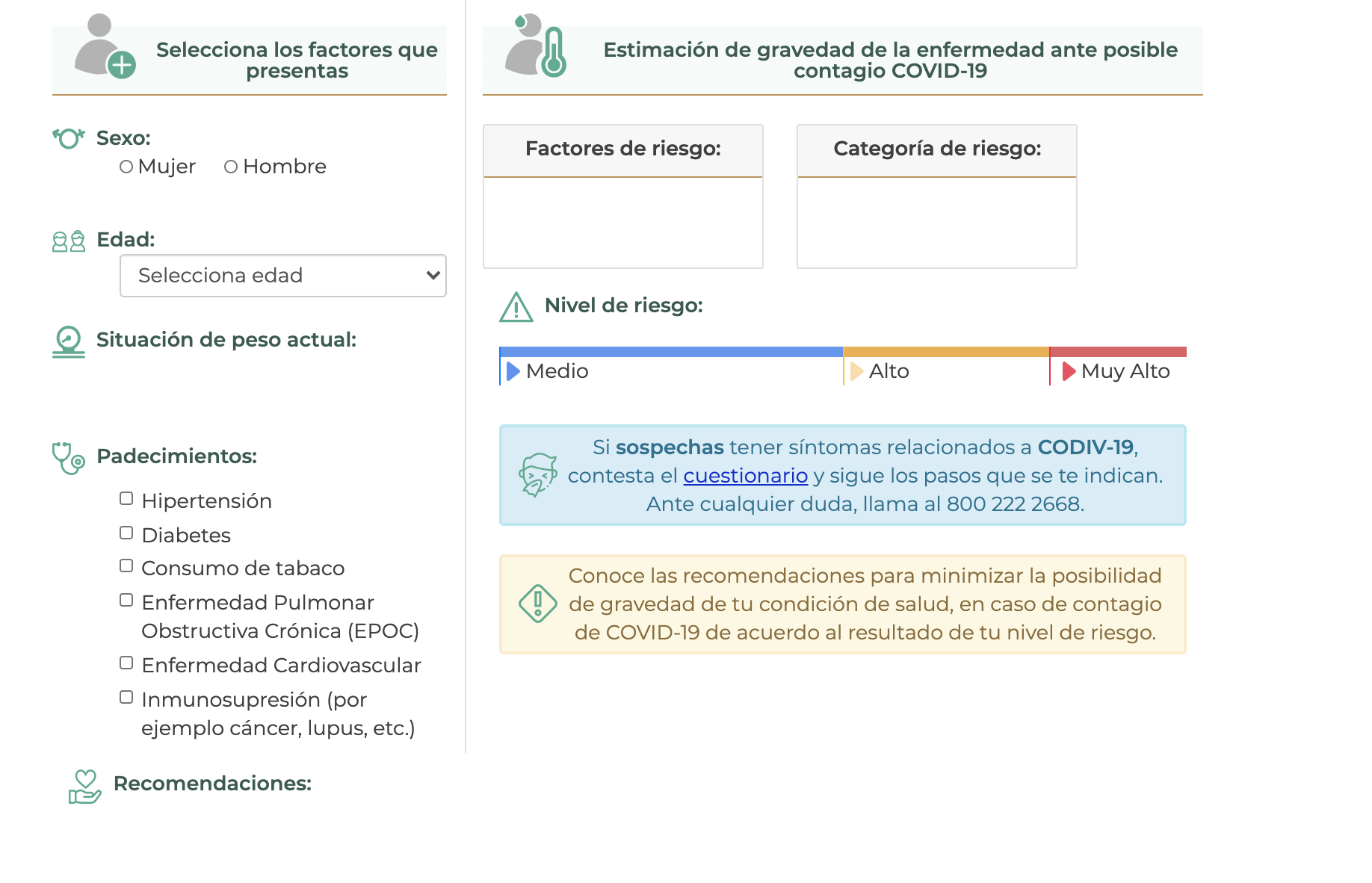Click the people icon beside Edad
The height and width of the screenshot is (883, 1372).
(68, 241)
